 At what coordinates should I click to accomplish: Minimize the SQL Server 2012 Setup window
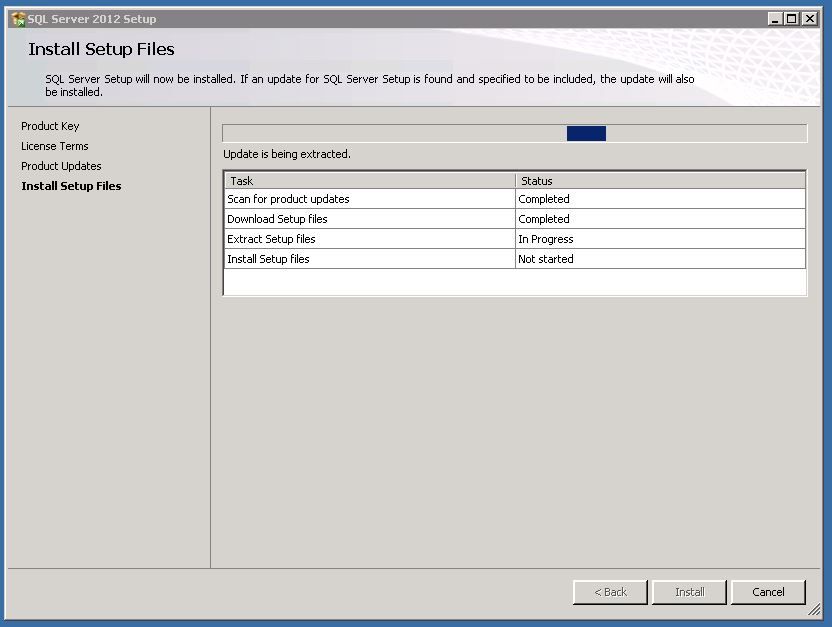click(x=776, y=19)
